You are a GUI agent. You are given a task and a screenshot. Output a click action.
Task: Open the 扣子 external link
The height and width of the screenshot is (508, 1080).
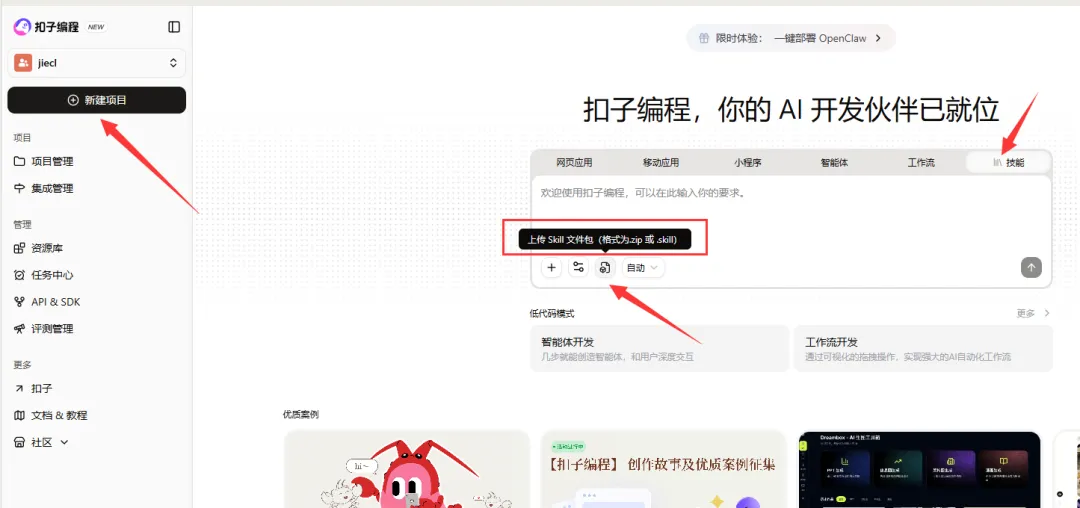41,388
